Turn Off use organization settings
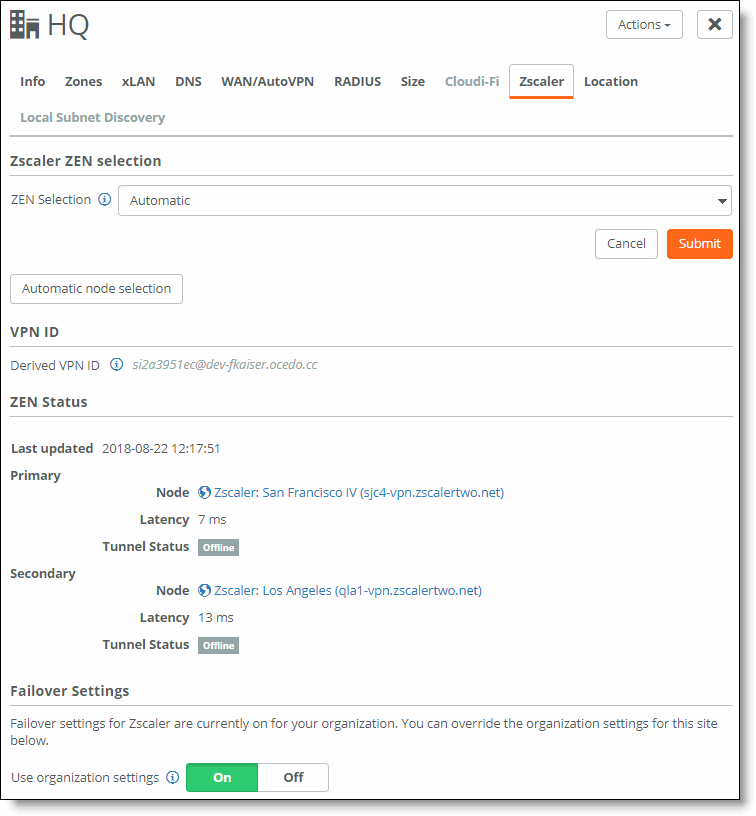The height and width of the screenshot is (816, 756). coord(293,777)
